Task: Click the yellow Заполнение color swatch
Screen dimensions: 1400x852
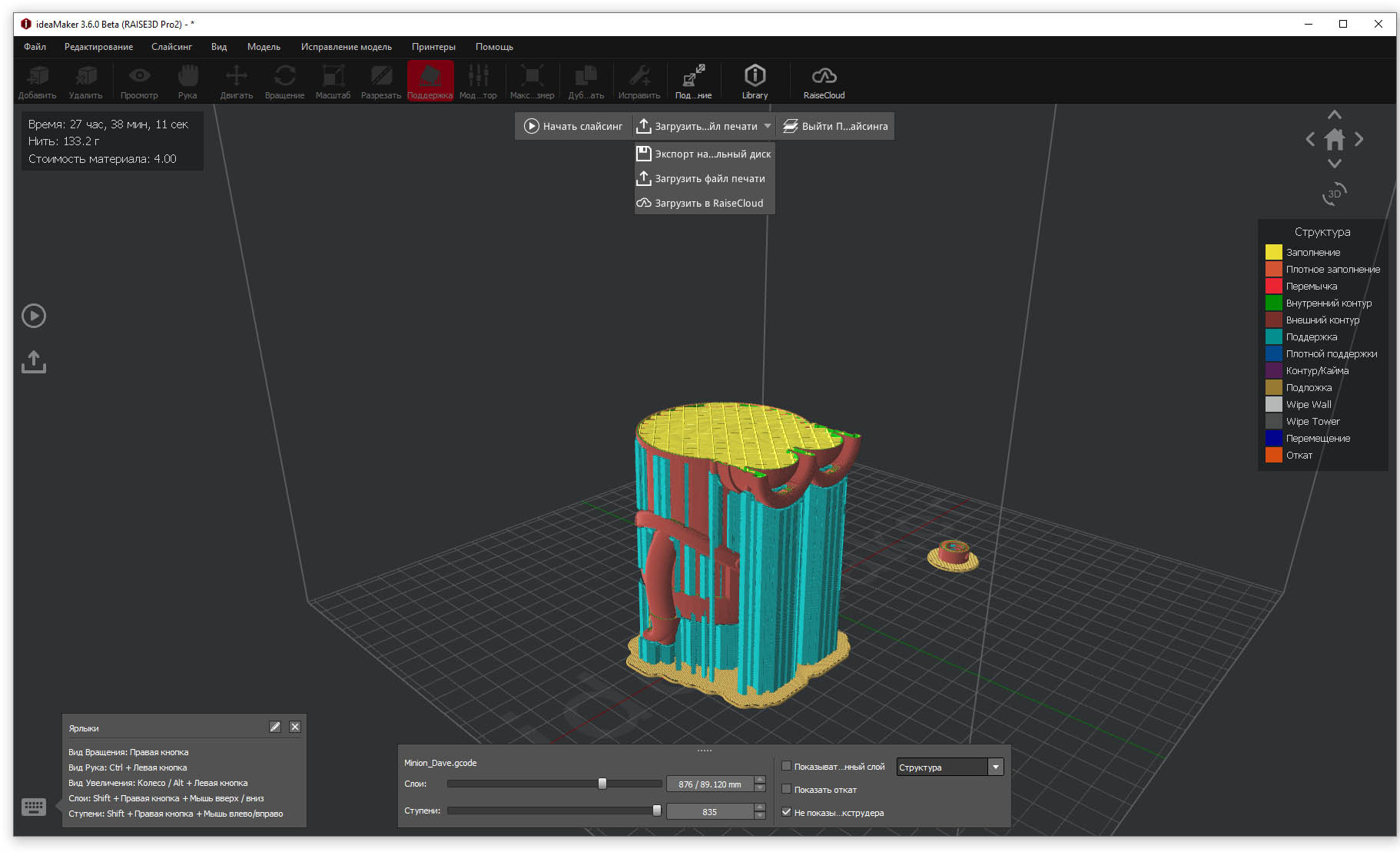Action: (x=1274, y=252)
